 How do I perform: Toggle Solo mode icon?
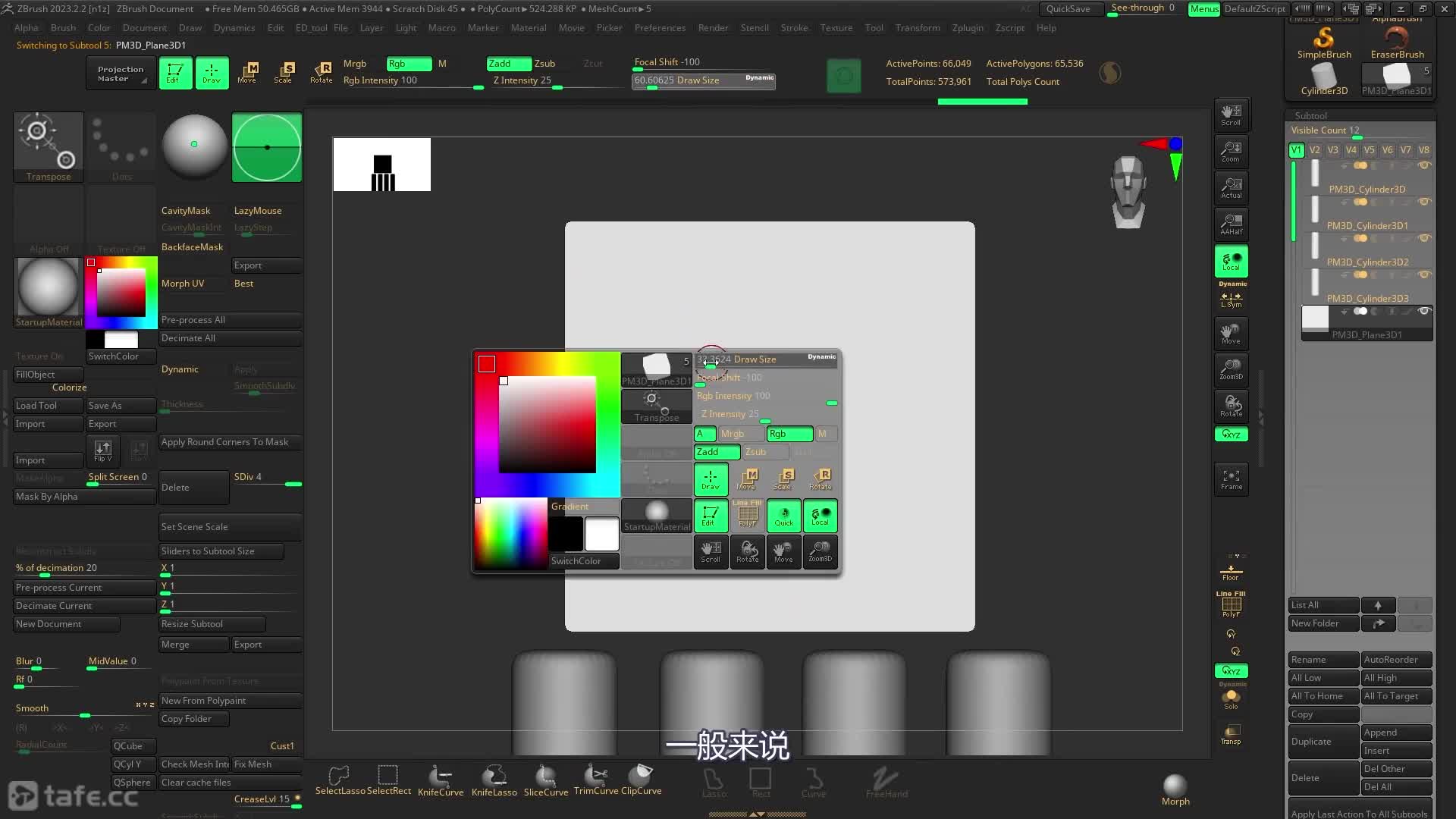pos(1230,698)
